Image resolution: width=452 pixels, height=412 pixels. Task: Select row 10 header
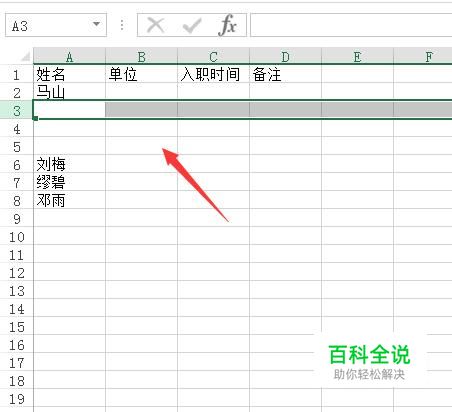point(17,237)
